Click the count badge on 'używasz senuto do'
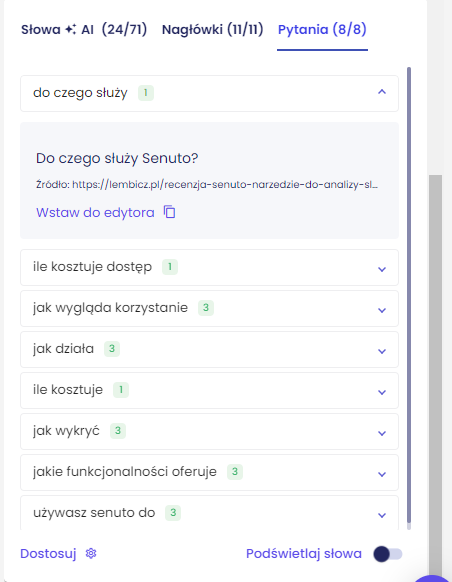Image resolution: width=452 pixels, height=582 pixels. [x=173, y=513]
